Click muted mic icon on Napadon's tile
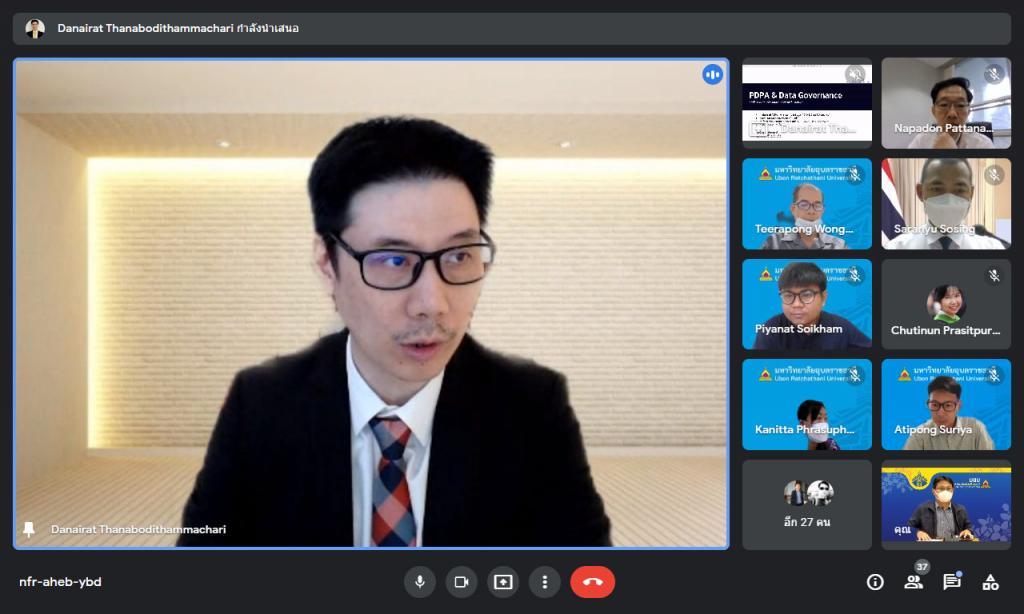This screenshot has height=614, width=1024. [x=993, y=74]
